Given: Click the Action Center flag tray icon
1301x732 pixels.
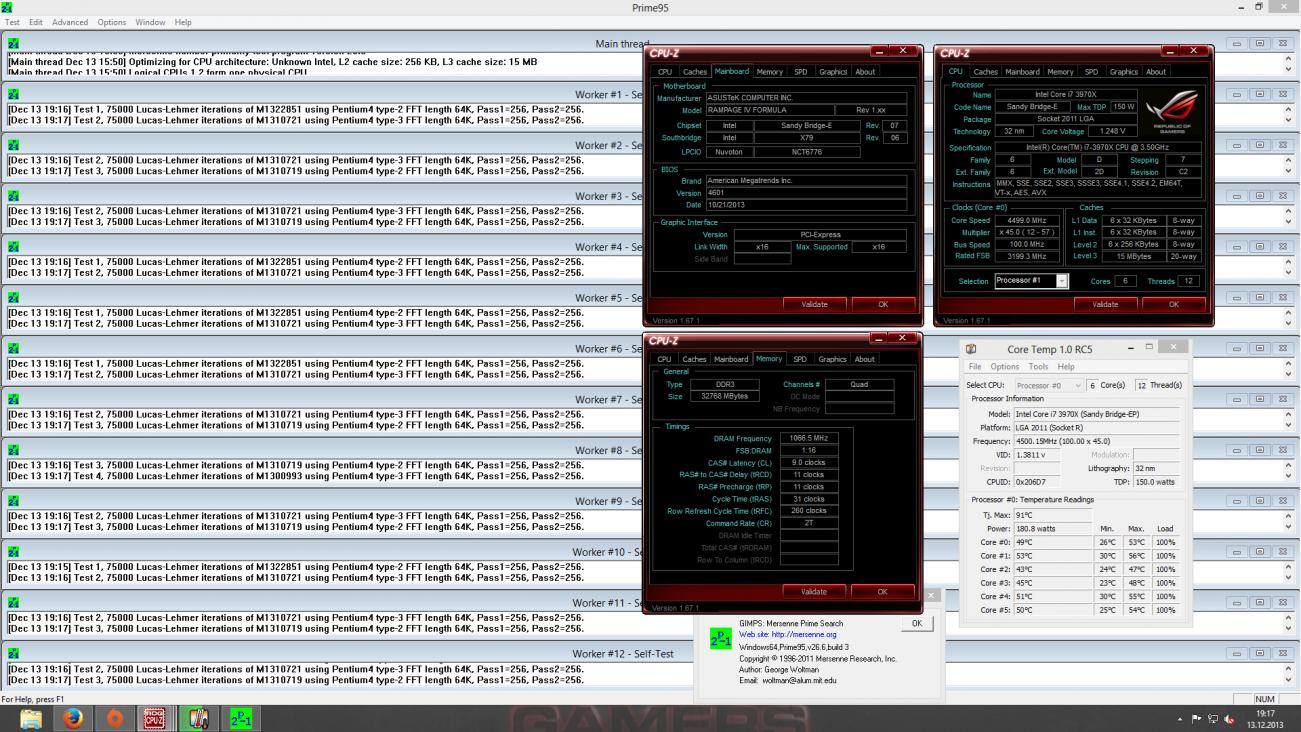Looking at the screenshot, I should (1197, 719).
